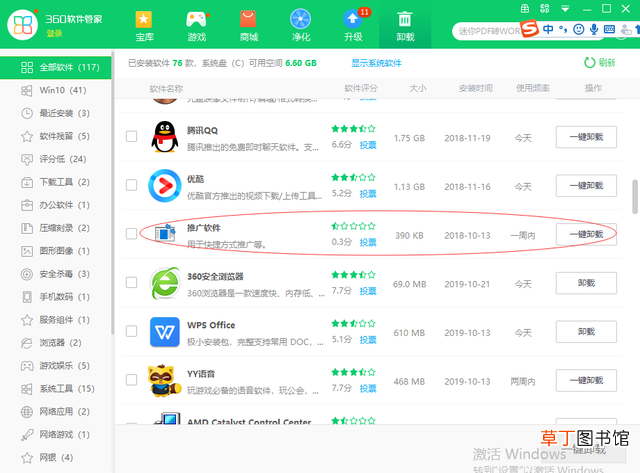Sort by 软件评分 column header
Viewport: 640px width, 473px height.
click(361, 88)
